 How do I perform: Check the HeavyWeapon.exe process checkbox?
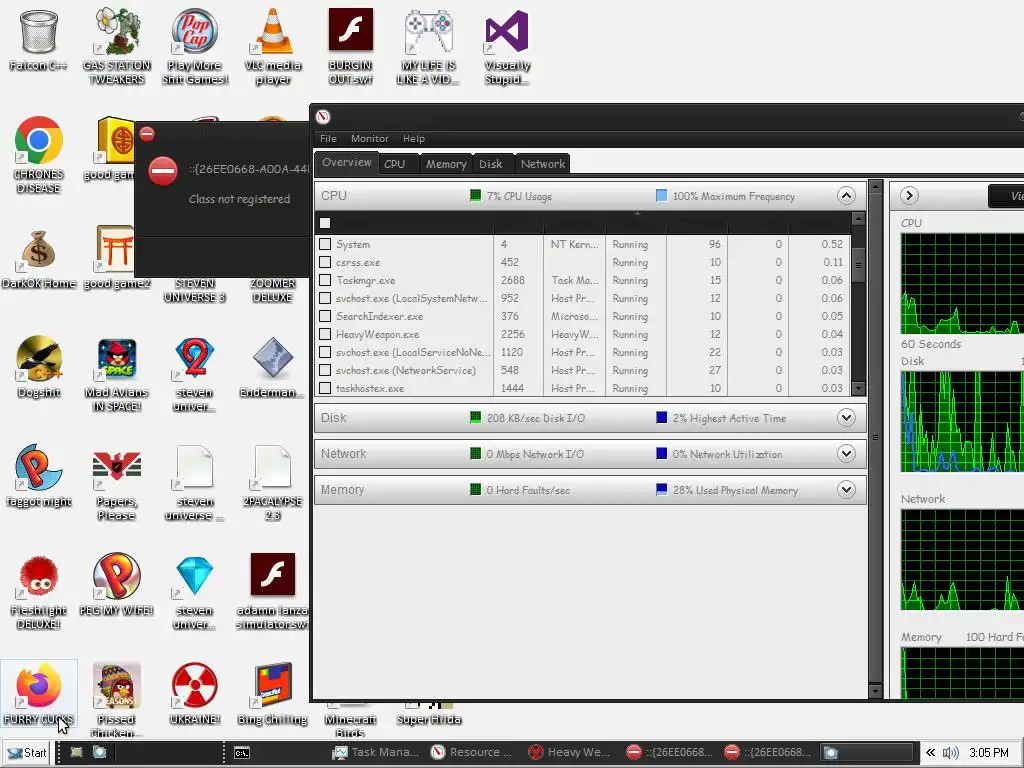[x=325, y=334]
